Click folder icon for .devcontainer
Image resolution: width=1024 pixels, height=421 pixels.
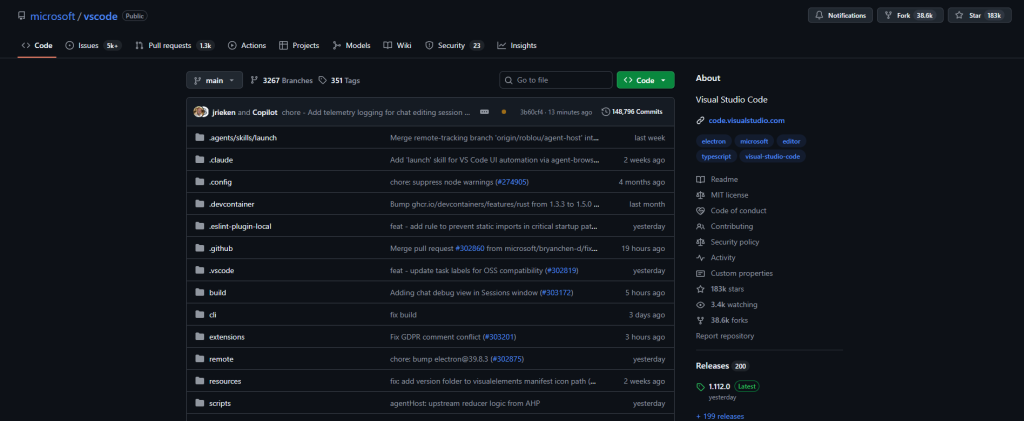[200, 204]
